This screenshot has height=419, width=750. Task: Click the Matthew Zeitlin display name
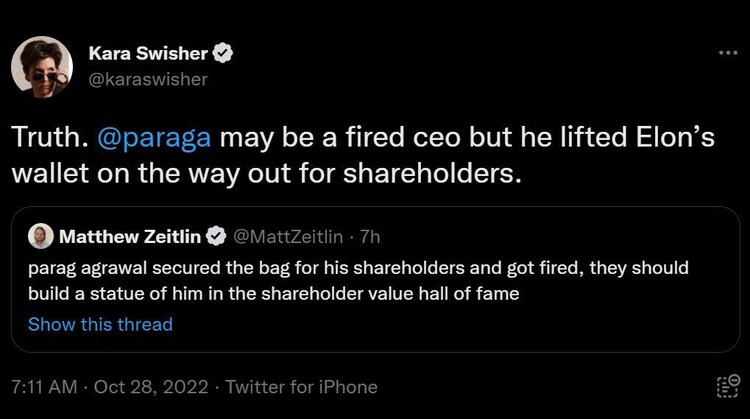click(130, 237)
